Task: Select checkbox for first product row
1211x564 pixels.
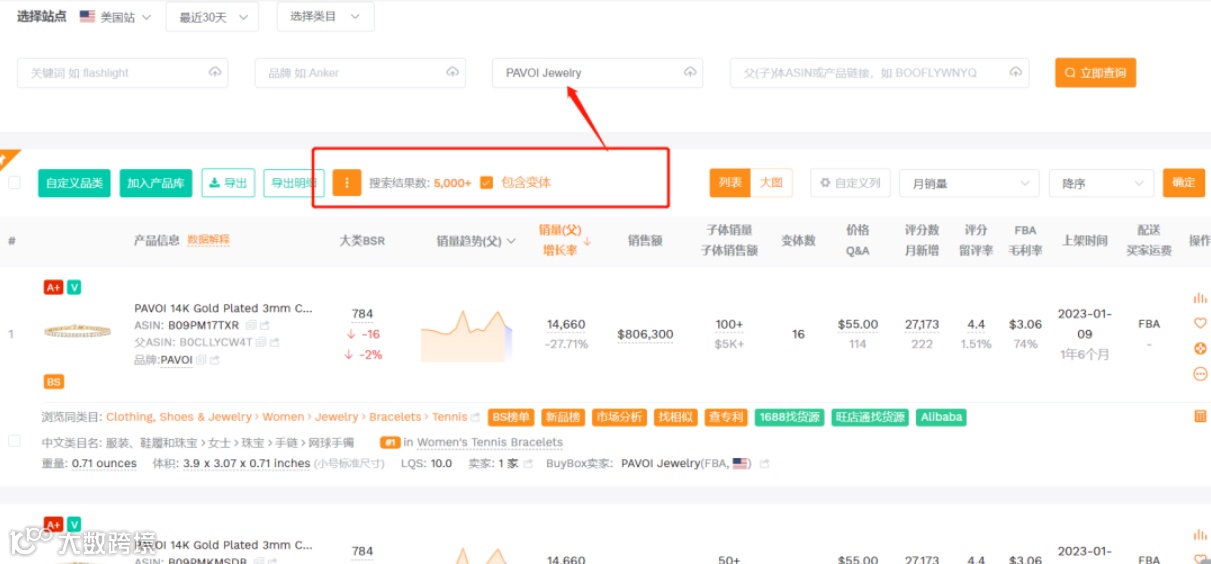Action: click(x=14, y=441)
